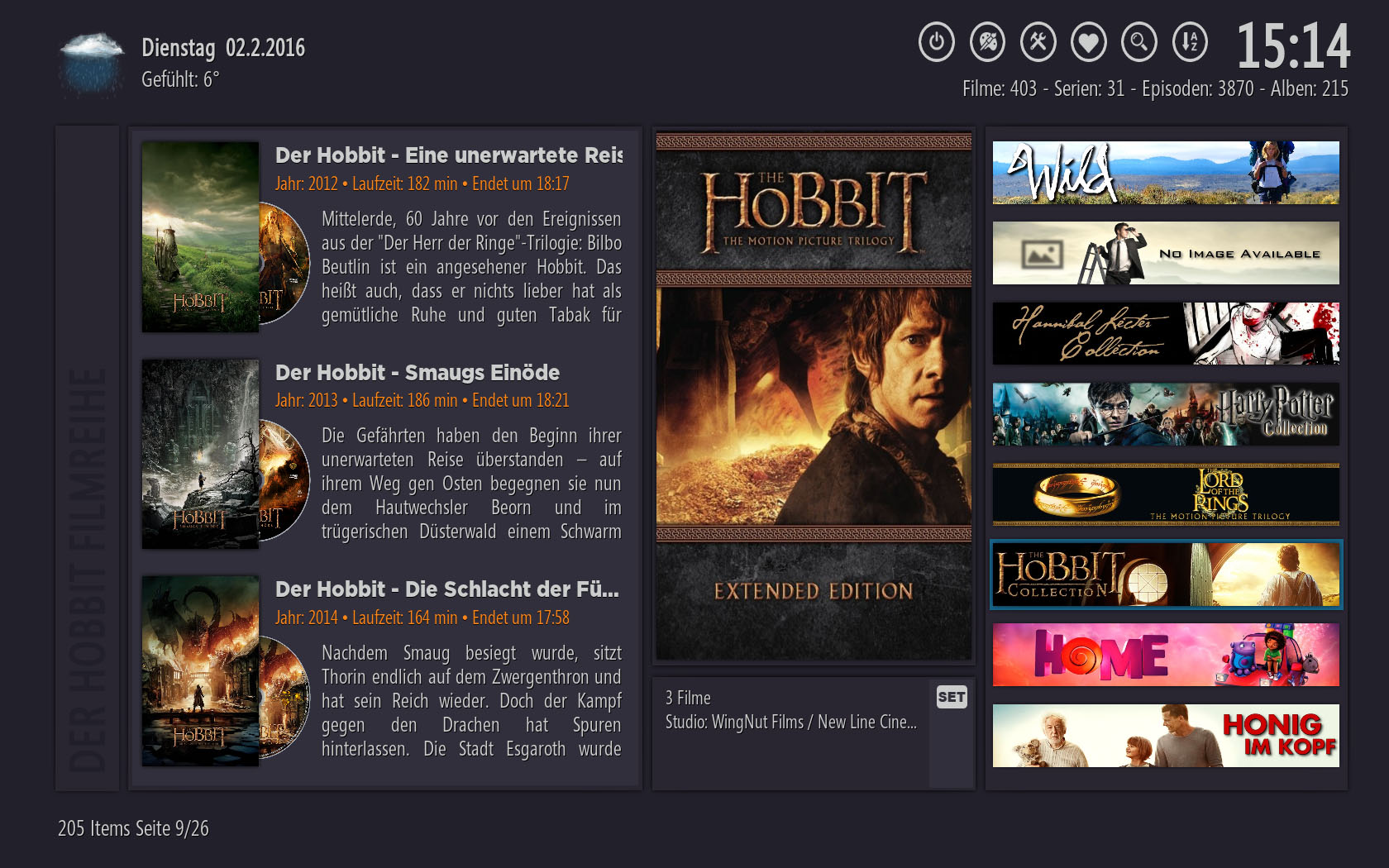The height and width of the screenshot is (868, 1389).
Task: Select the Hobbit Collection banner
Action: pos(1166,575)
